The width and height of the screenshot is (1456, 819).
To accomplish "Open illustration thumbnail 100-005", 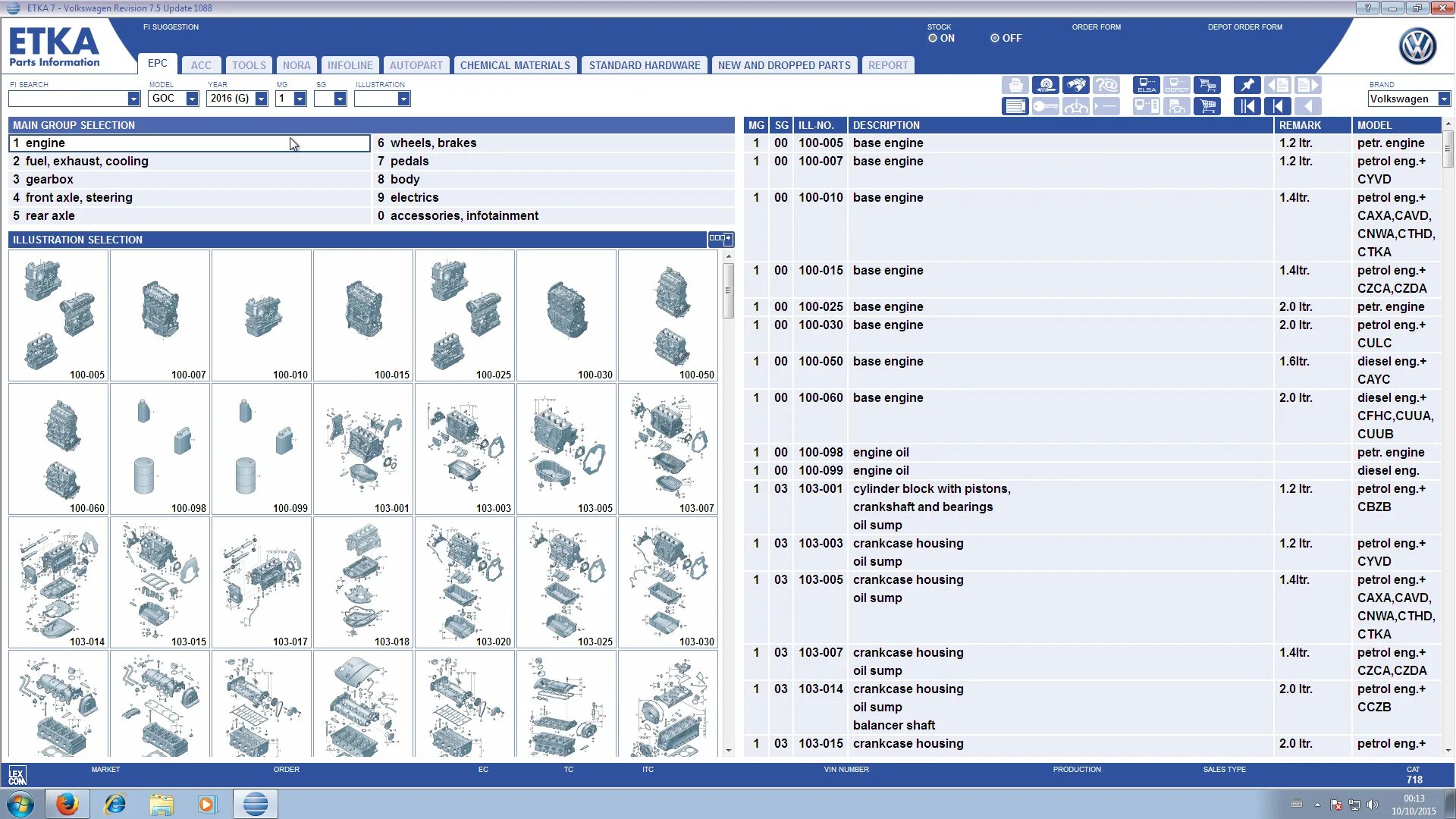I will point(58,315).
